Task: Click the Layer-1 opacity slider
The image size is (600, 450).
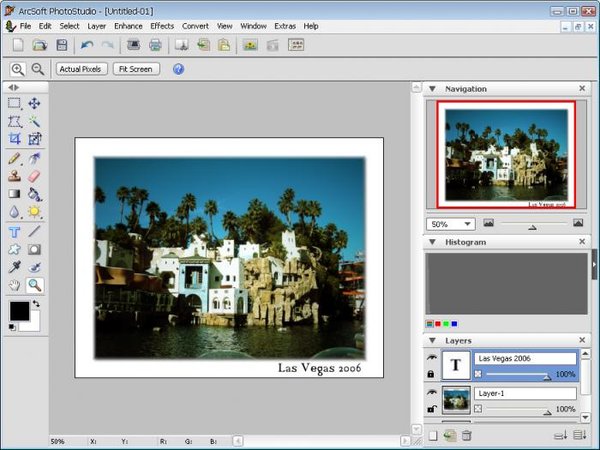Action: click(x=518, y=410)
